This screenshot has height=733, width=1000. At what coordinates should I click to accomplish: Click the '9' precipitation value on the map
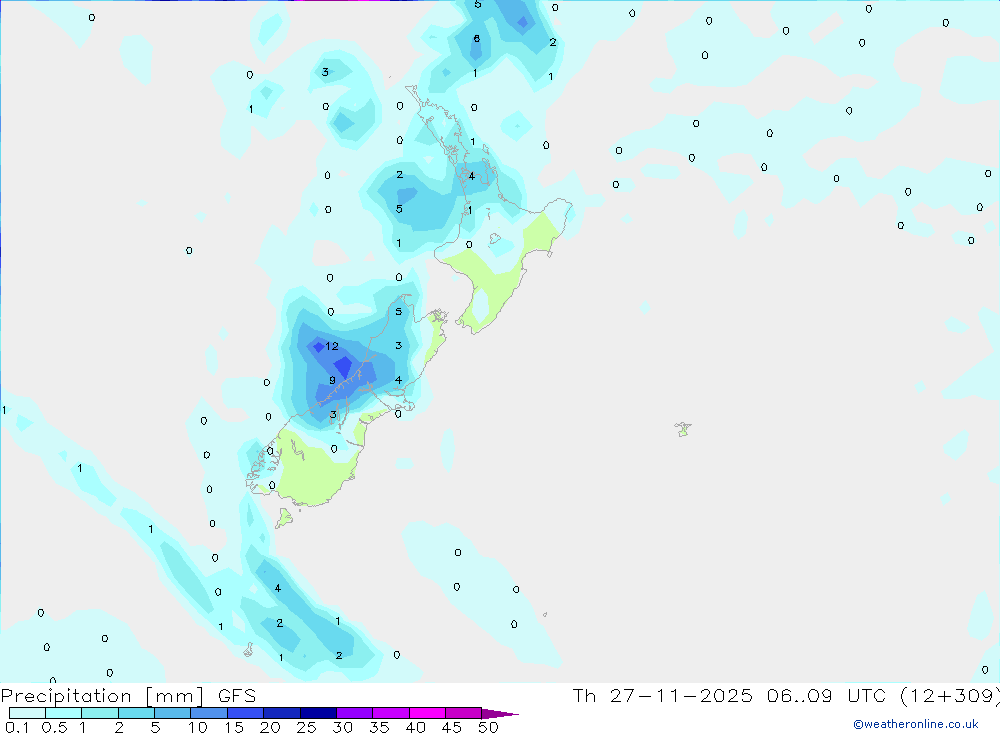click(332, 380)
